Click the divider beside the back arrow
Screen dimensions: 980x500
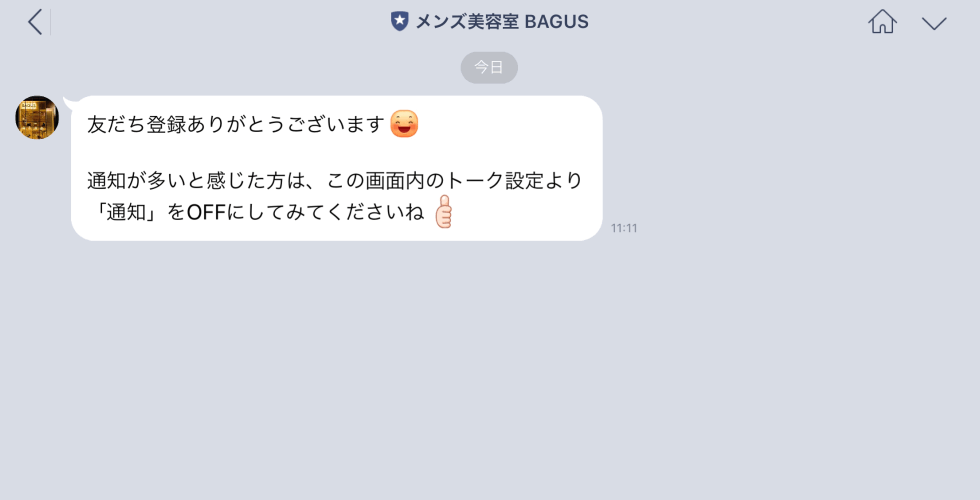(x=50, y=22)
